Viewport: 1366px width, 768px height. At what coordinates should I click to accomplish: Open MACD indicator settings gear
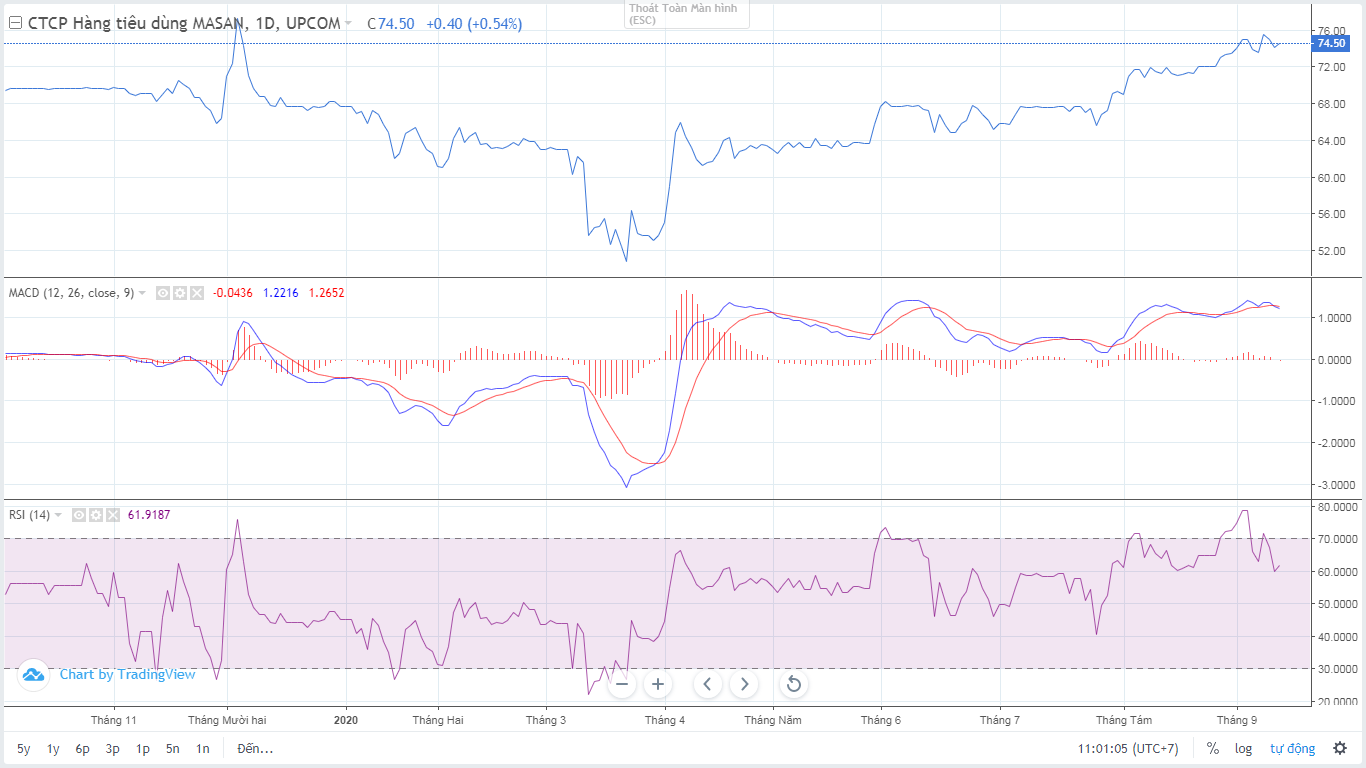coord(179,293)
